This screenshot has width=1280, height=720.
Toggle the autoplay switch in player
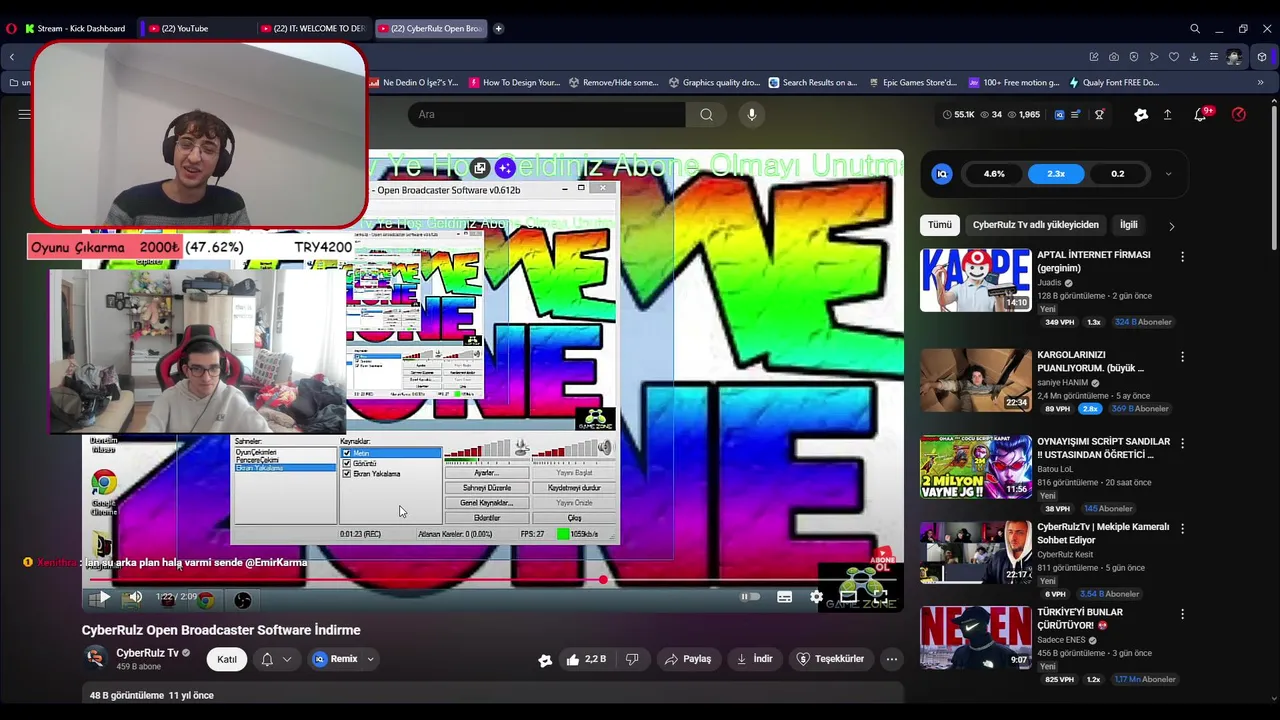(x=750, y=597)
